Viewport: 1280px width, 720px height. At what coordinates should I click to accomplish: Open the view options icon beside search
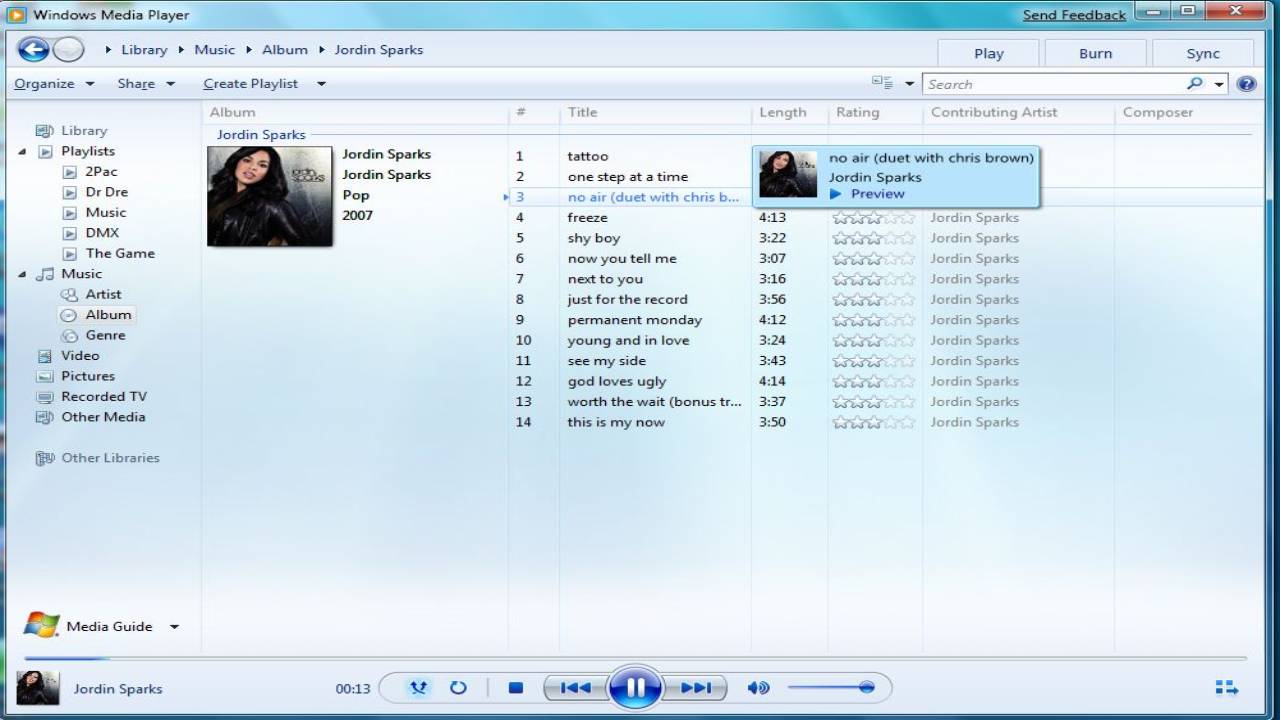[881, 83]
